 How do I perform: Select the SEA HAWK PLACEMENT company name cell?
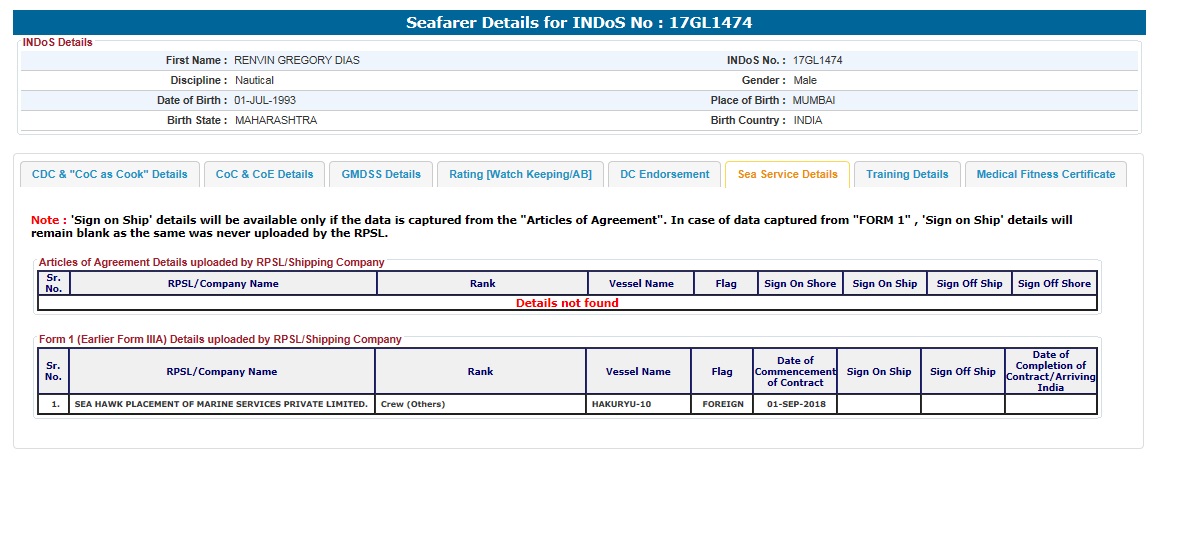point(221,404)
